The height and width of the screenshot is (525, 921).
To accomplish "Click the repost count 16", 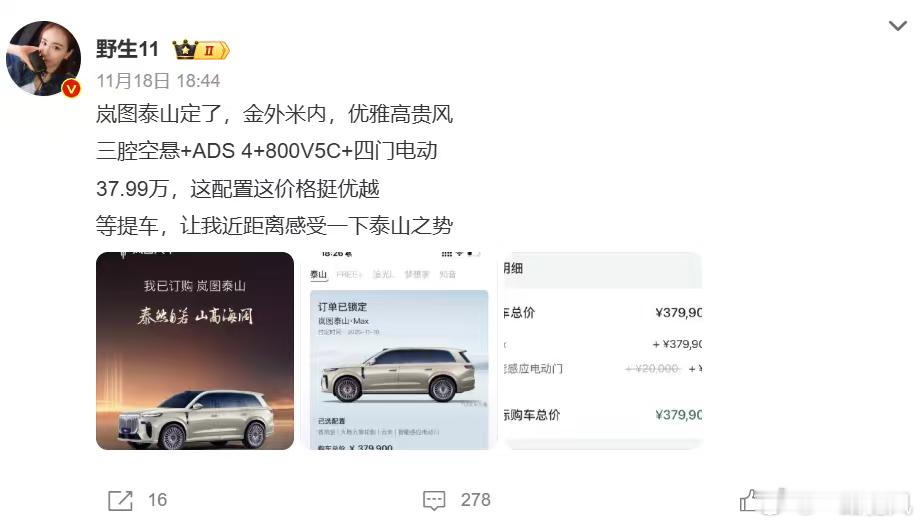I will coord(157,500).
